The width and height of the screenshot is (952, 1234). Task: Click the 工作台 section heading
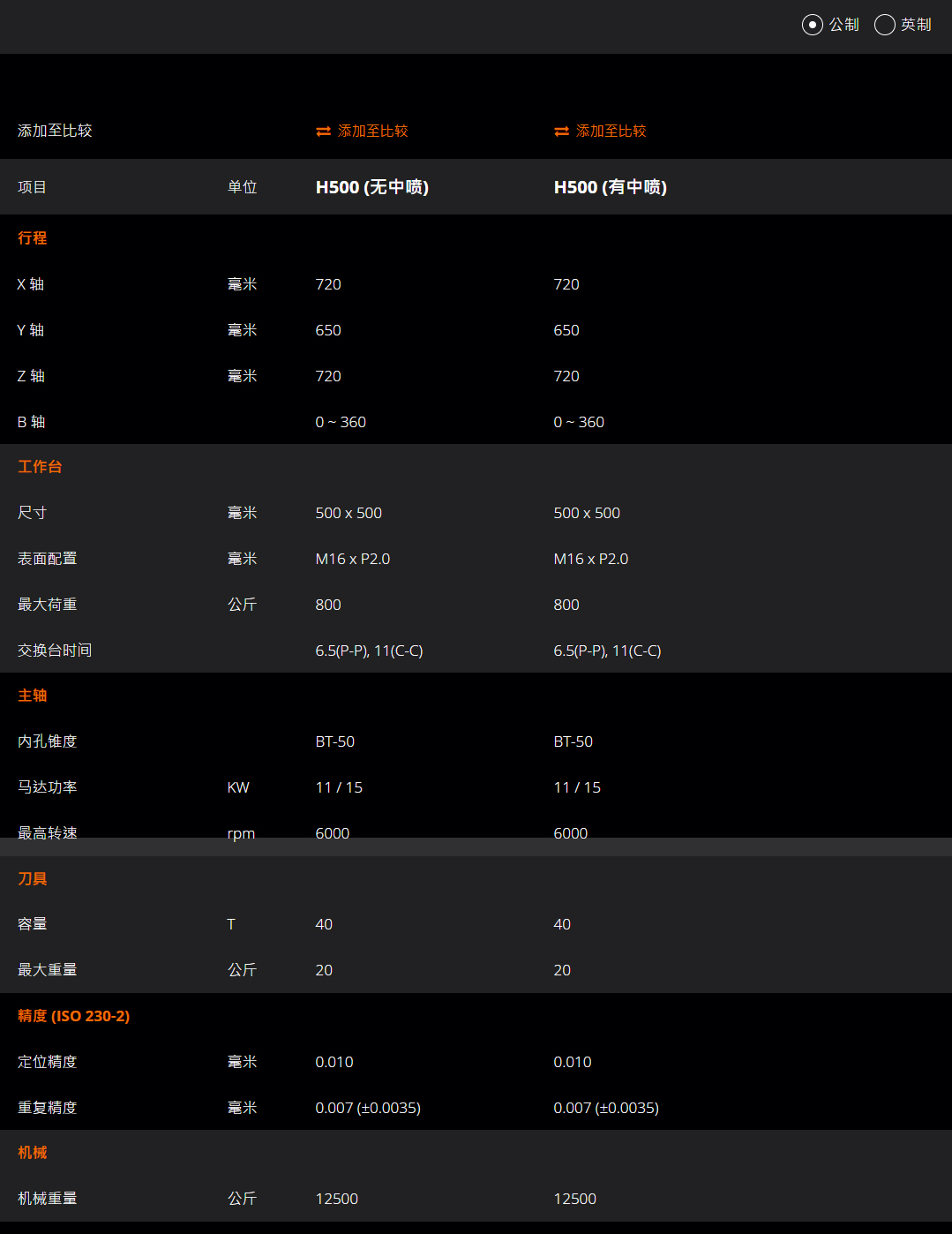[40, 467]
